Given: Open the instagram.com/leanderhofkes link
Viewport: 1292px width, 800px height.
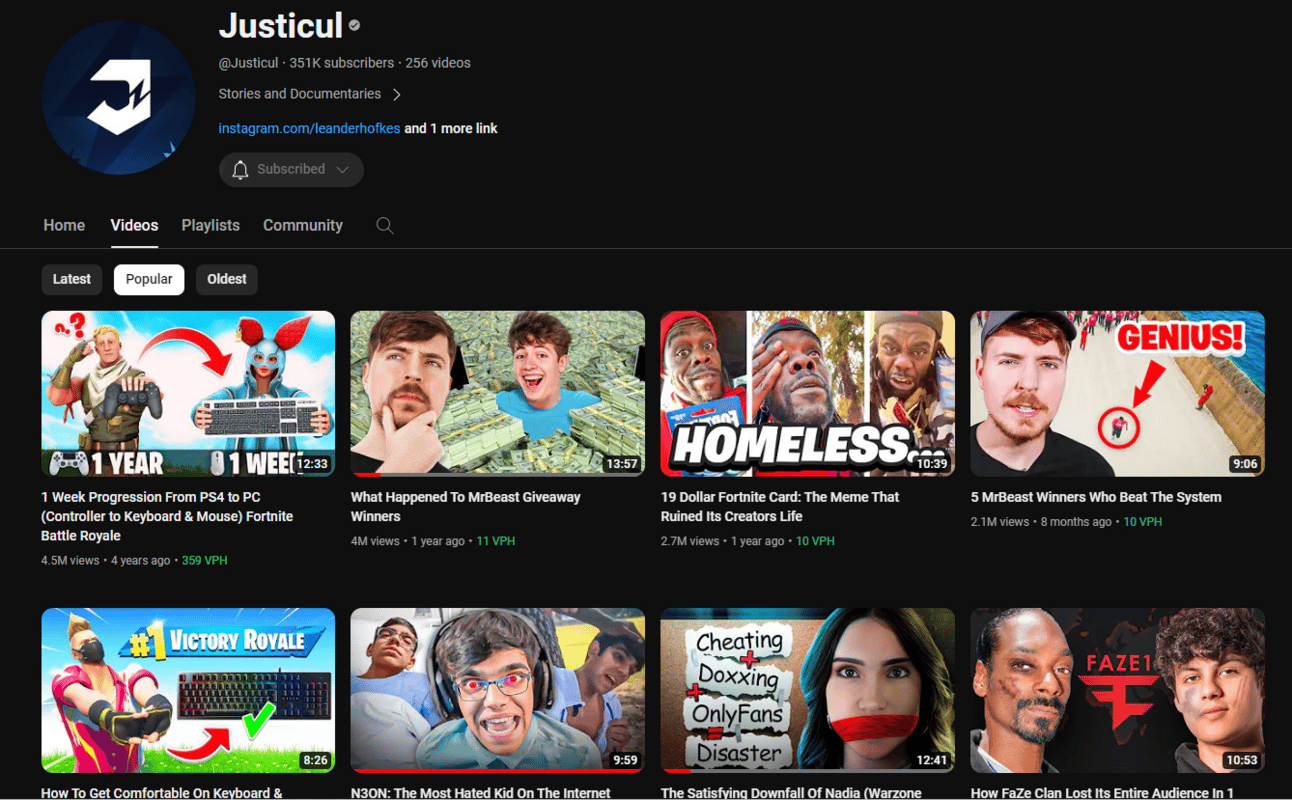Looking at the screenshot, I should [x=309, y=128].
